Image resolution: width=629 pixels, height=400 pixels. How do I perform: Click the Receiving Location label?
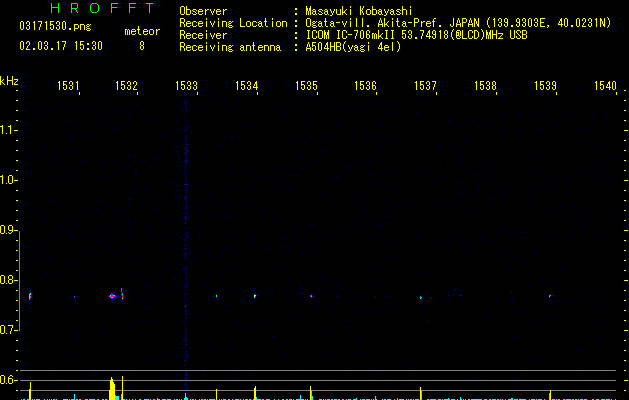[233, 23]
